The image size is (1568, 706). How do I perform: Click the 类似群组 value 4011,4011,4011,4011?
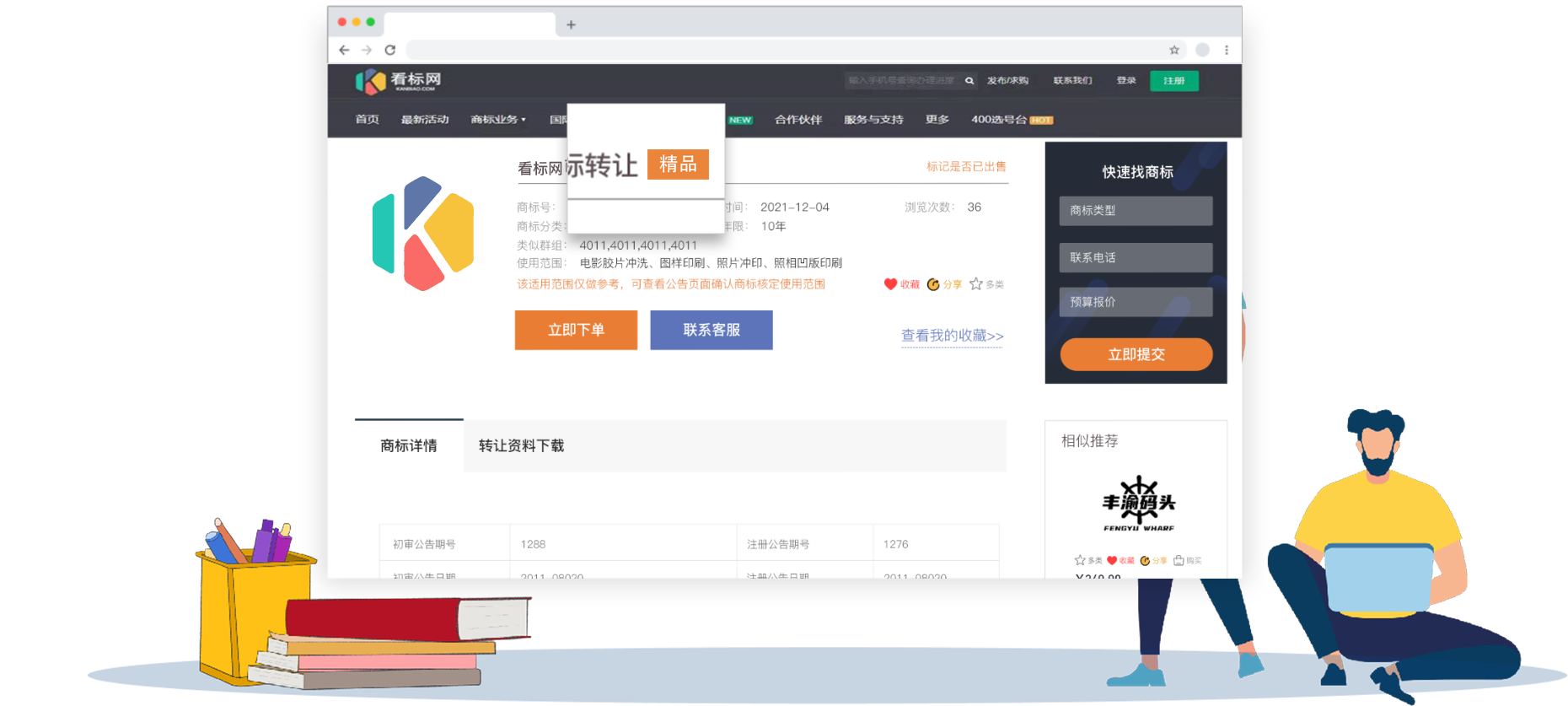(x=638, y=245)
